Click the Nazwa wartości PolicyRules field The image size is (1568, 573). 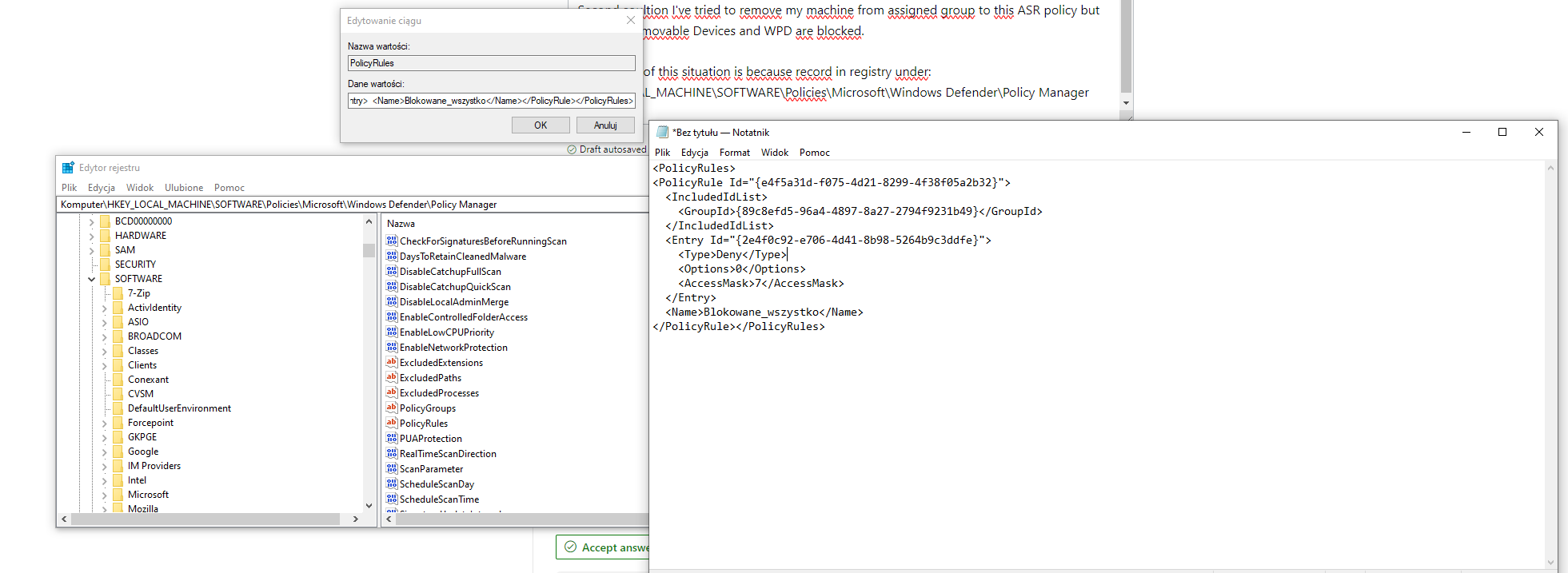coord(491,63)
